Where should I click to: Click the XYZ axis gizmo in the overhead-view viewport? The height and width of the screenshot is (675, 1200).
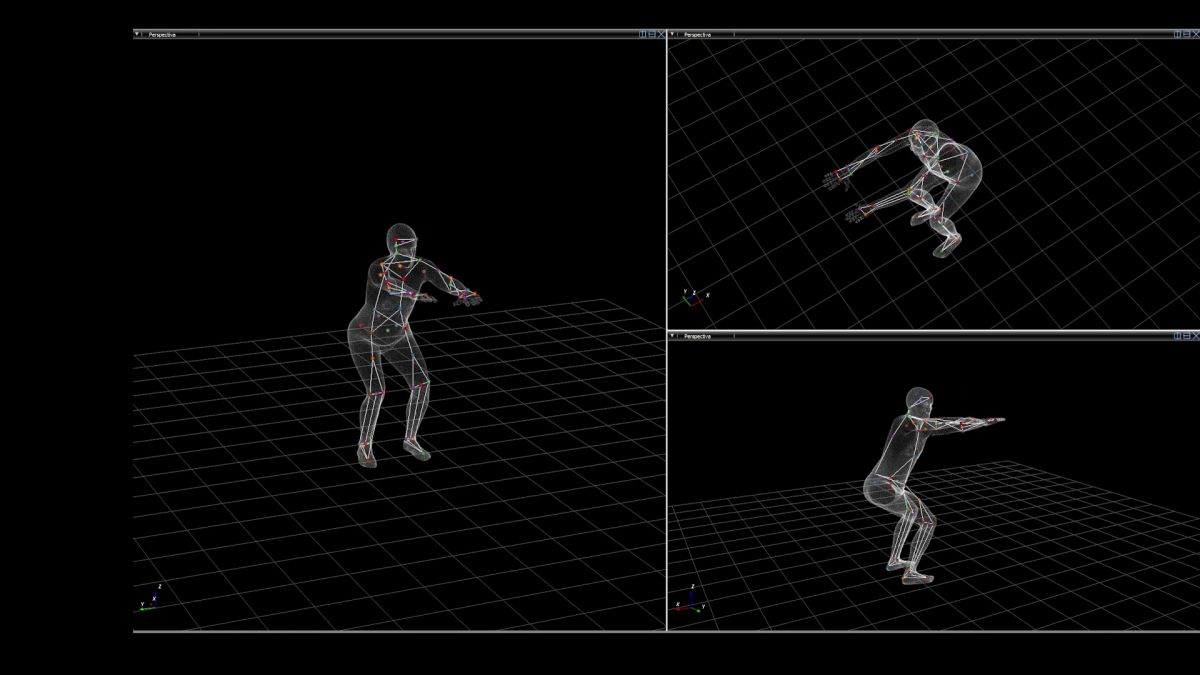pos(696,295)
